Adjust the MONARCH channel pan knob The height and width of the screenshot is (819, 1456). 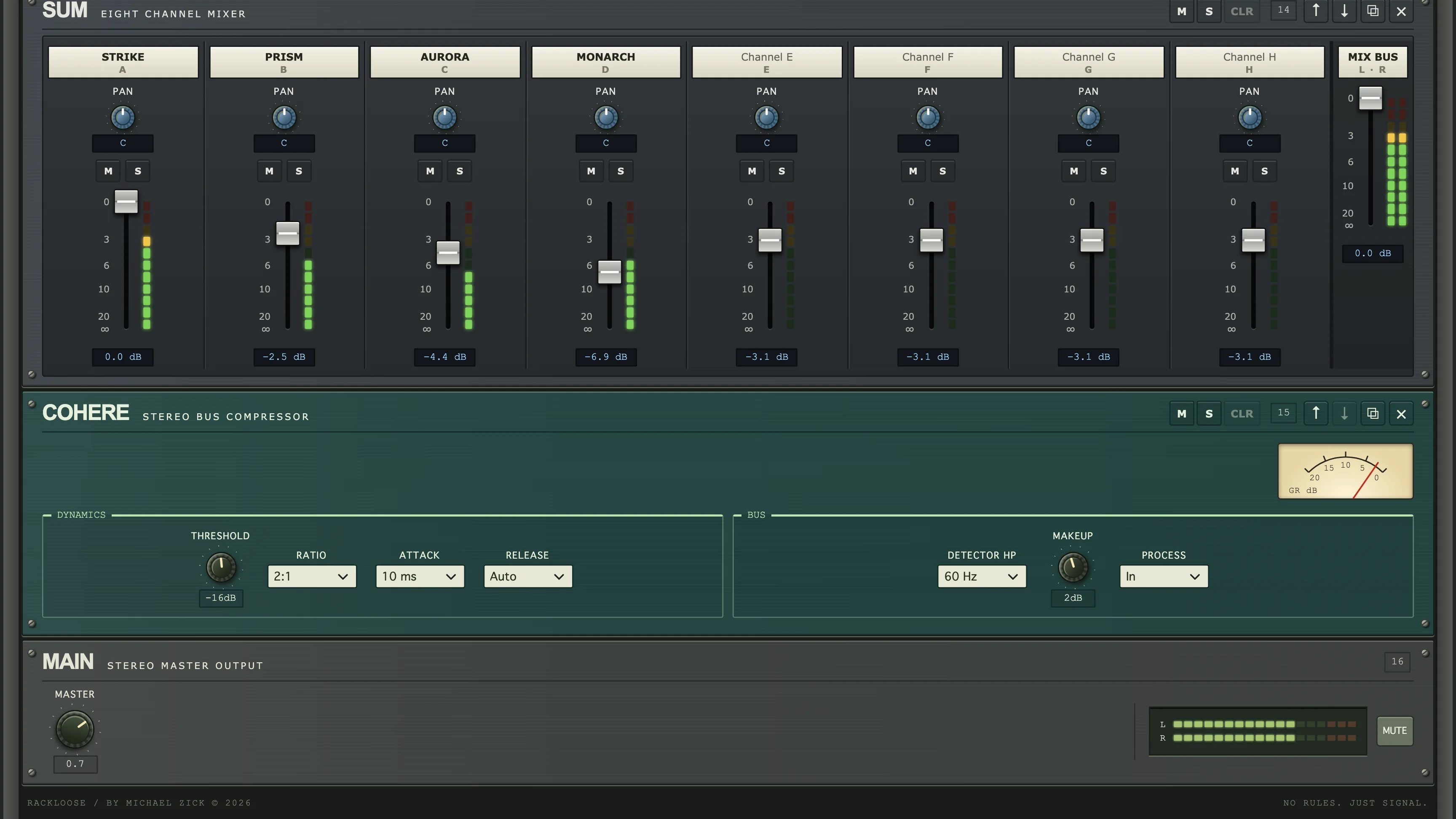pos(606,118)
